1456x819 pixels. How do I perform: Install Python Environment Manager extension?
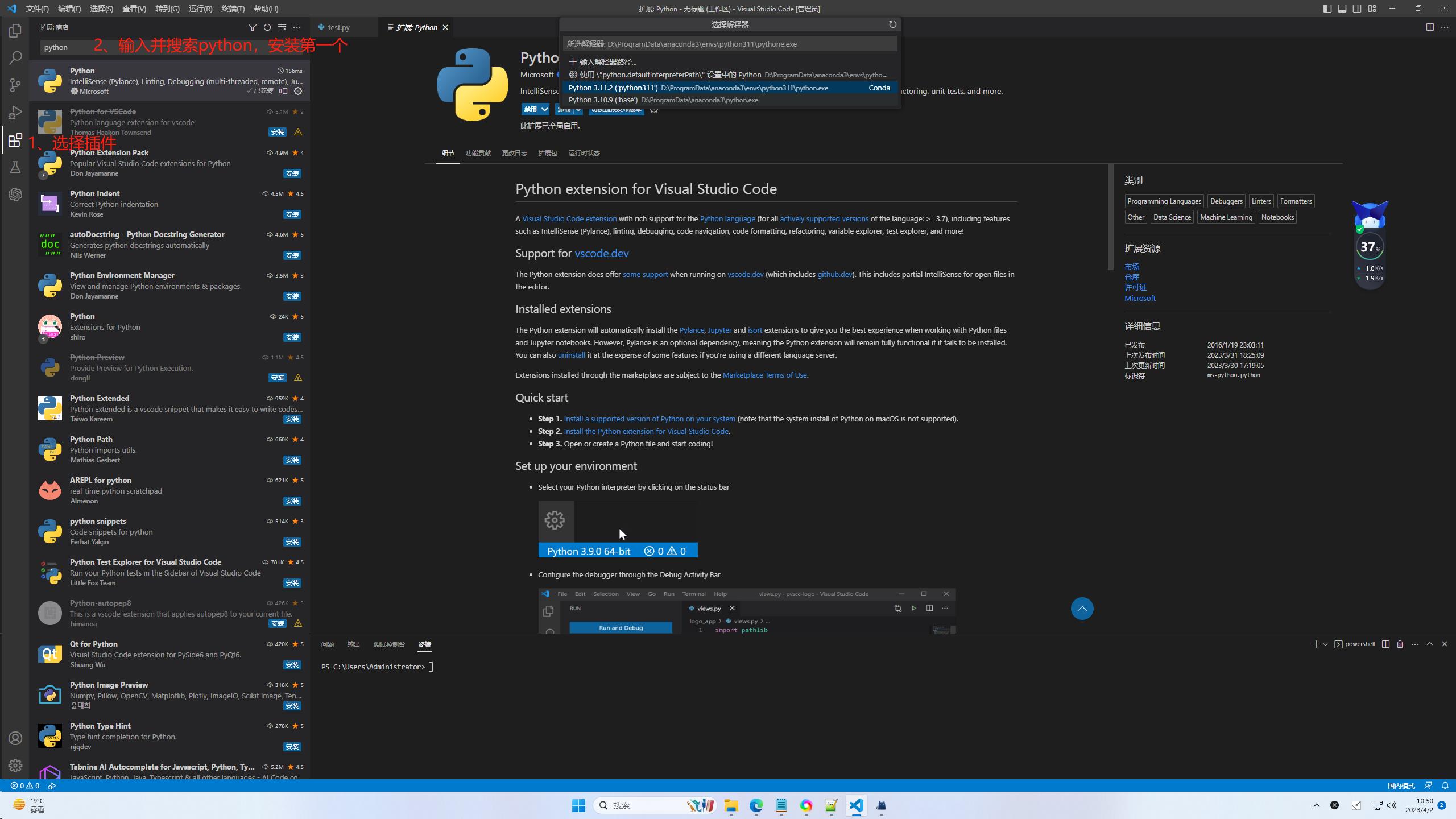click(292, 296)
